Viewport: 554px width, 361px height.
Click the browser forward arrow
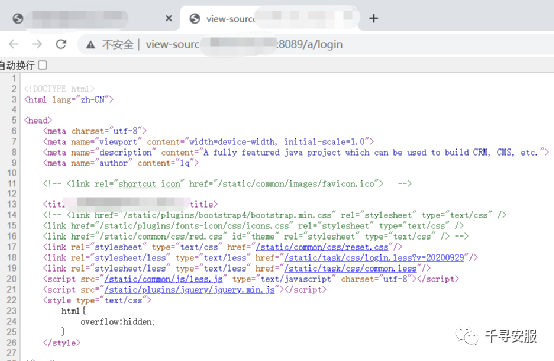click(37, 44)
